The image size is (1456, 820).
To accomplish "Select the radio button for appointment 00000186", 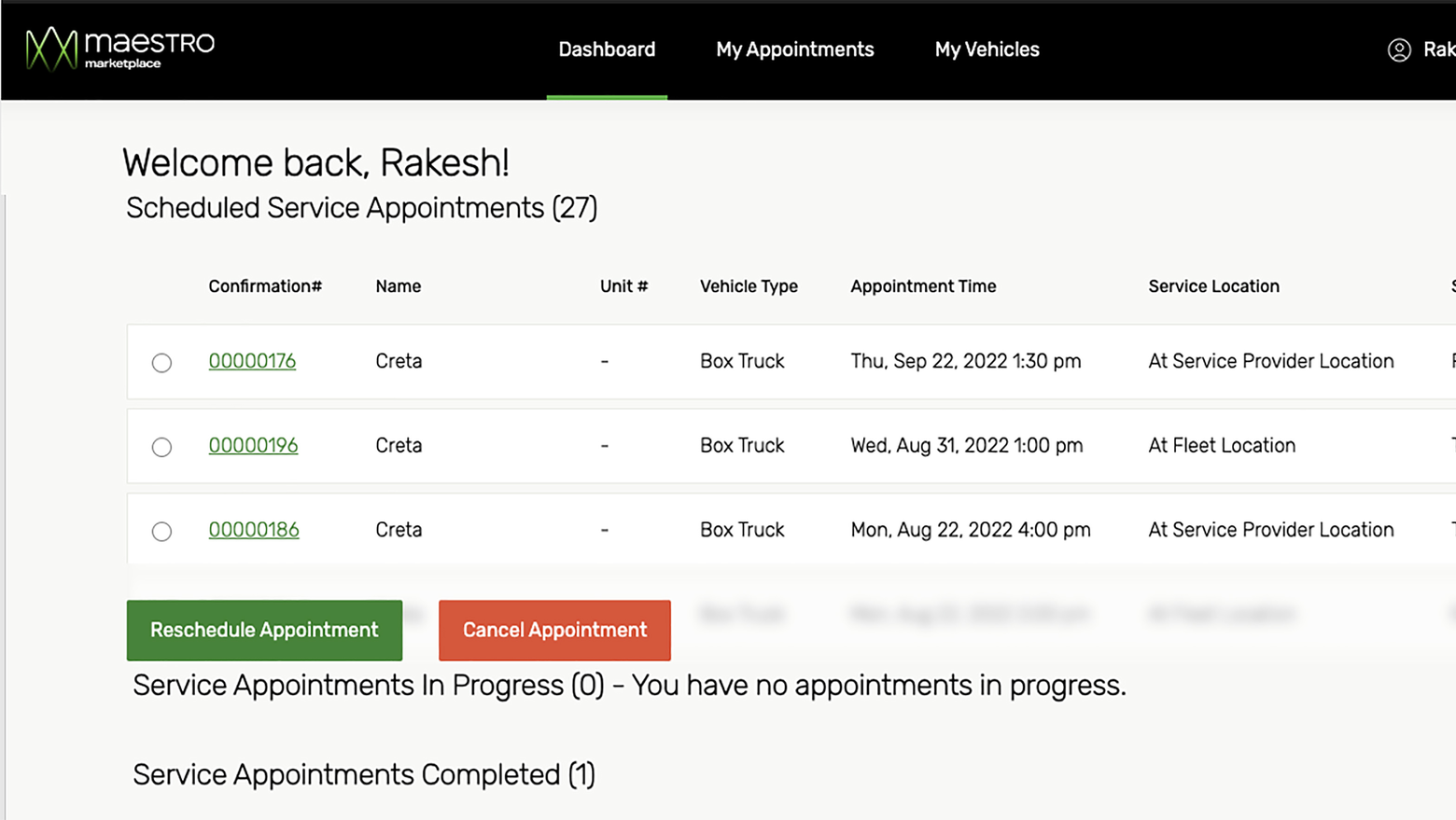I will [x=161, y=532].
